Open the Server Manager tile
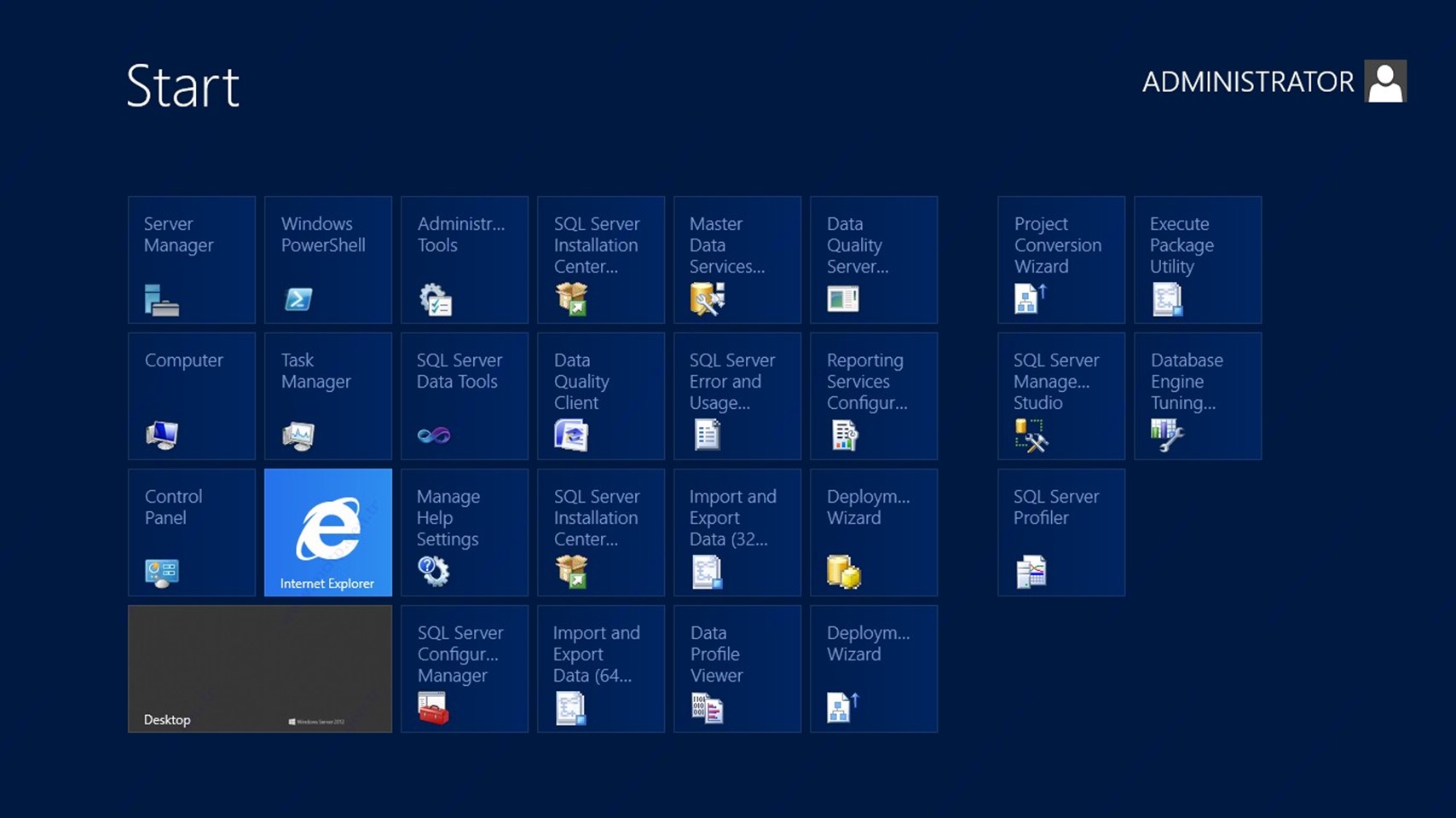Viewport: 1456px width, 818px height. [192, 260]
